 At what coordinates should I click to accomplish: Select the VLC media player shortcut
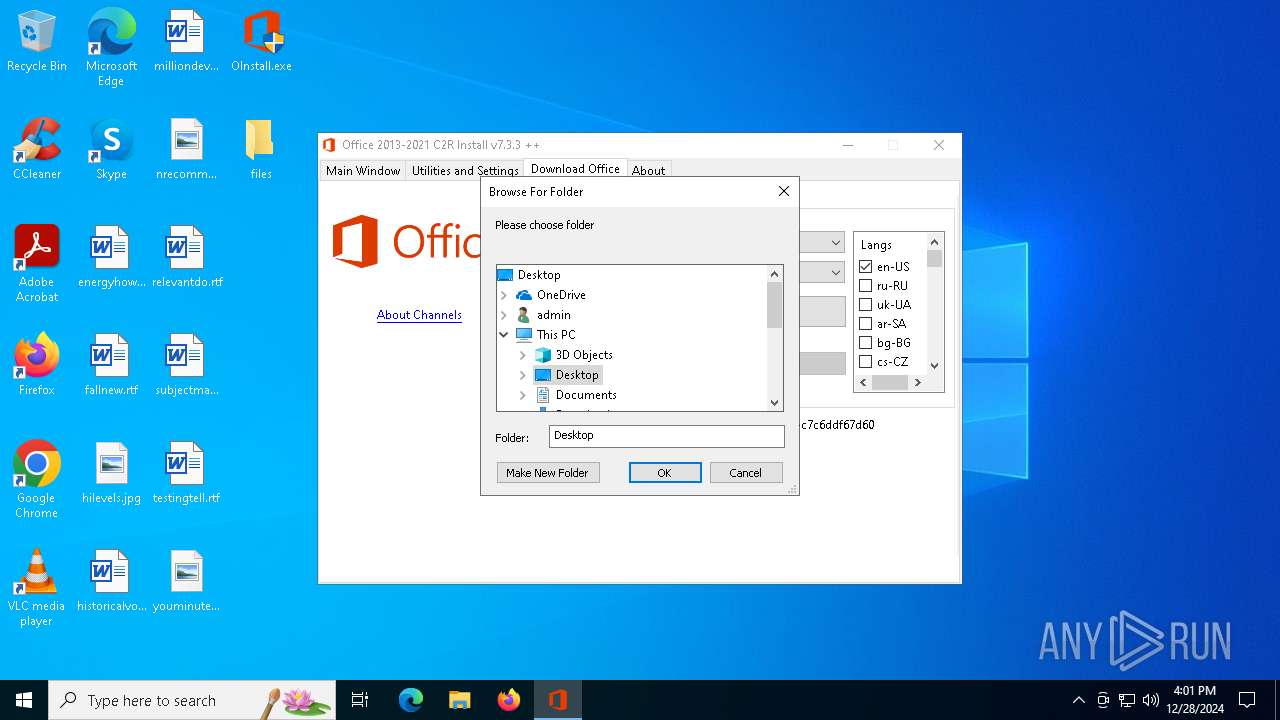[37, 588]
